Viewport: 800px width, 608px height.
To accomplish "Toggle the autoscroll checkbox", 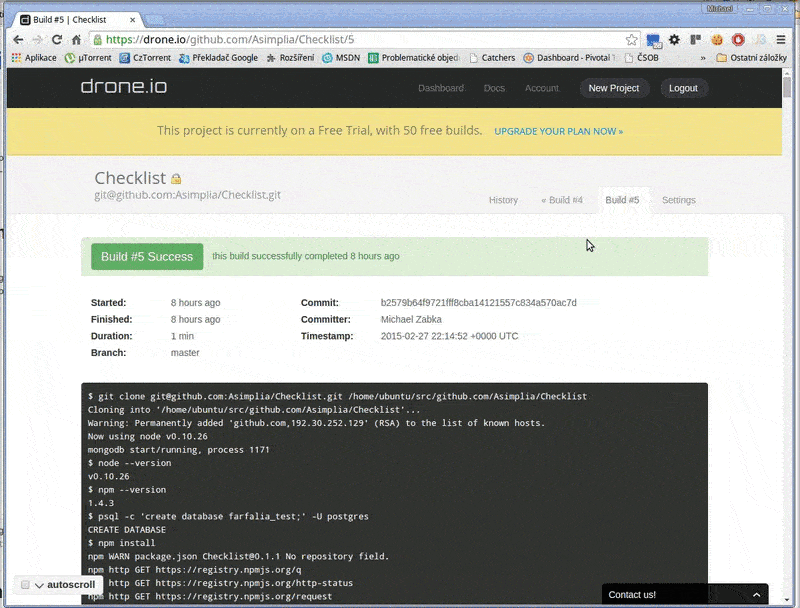I will point(25,585).
